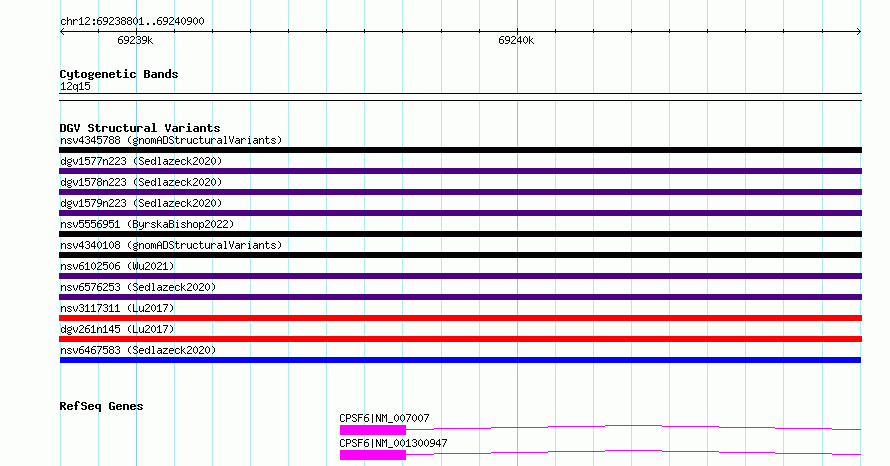Screen dimensions: 890x466
Task: Click the nsv4340108 (gnomADStructuralVariants) label
Action: point(171,245)
